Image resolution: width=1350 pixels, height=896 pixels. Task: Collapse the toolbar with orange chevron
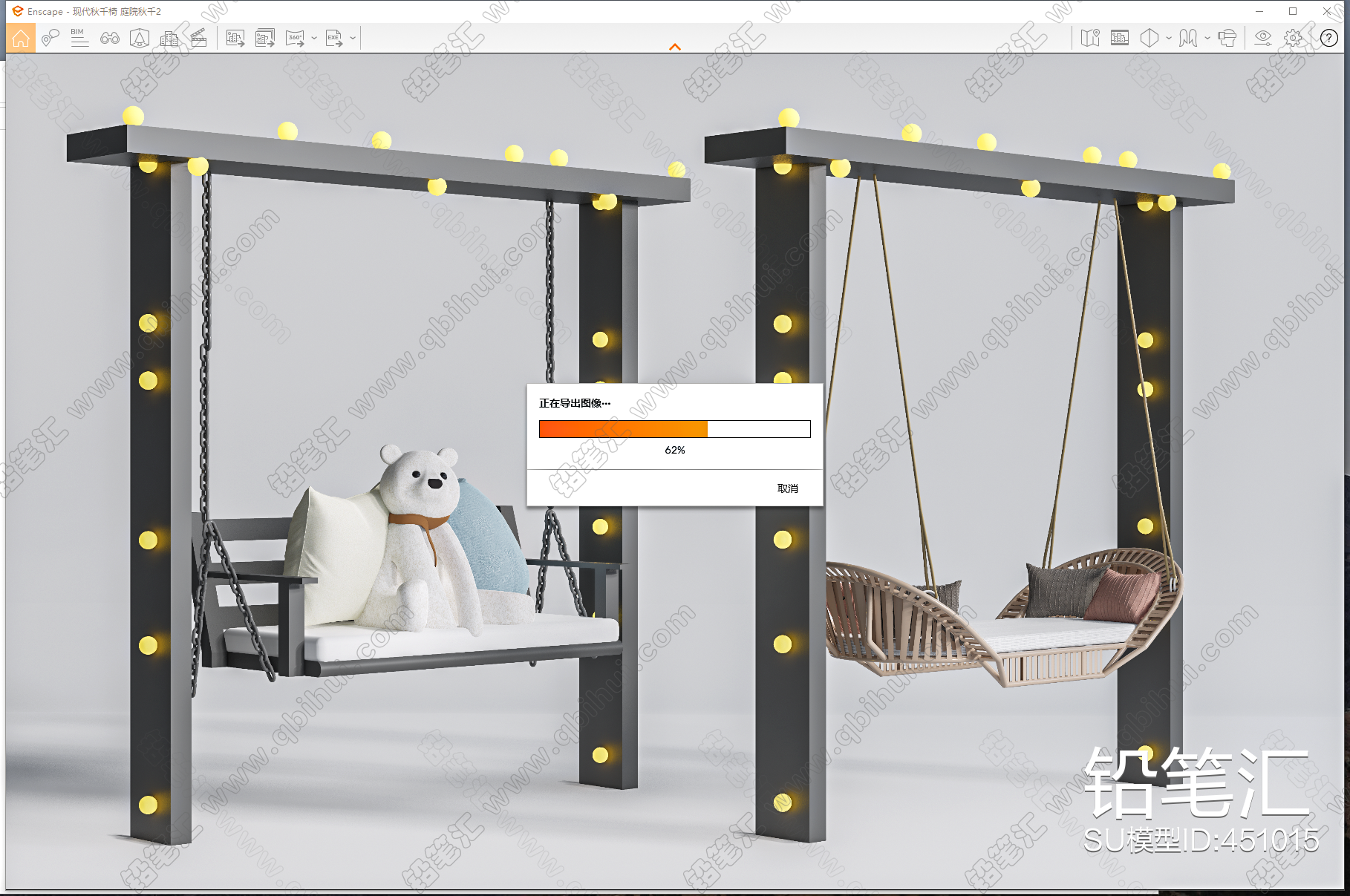675,47
